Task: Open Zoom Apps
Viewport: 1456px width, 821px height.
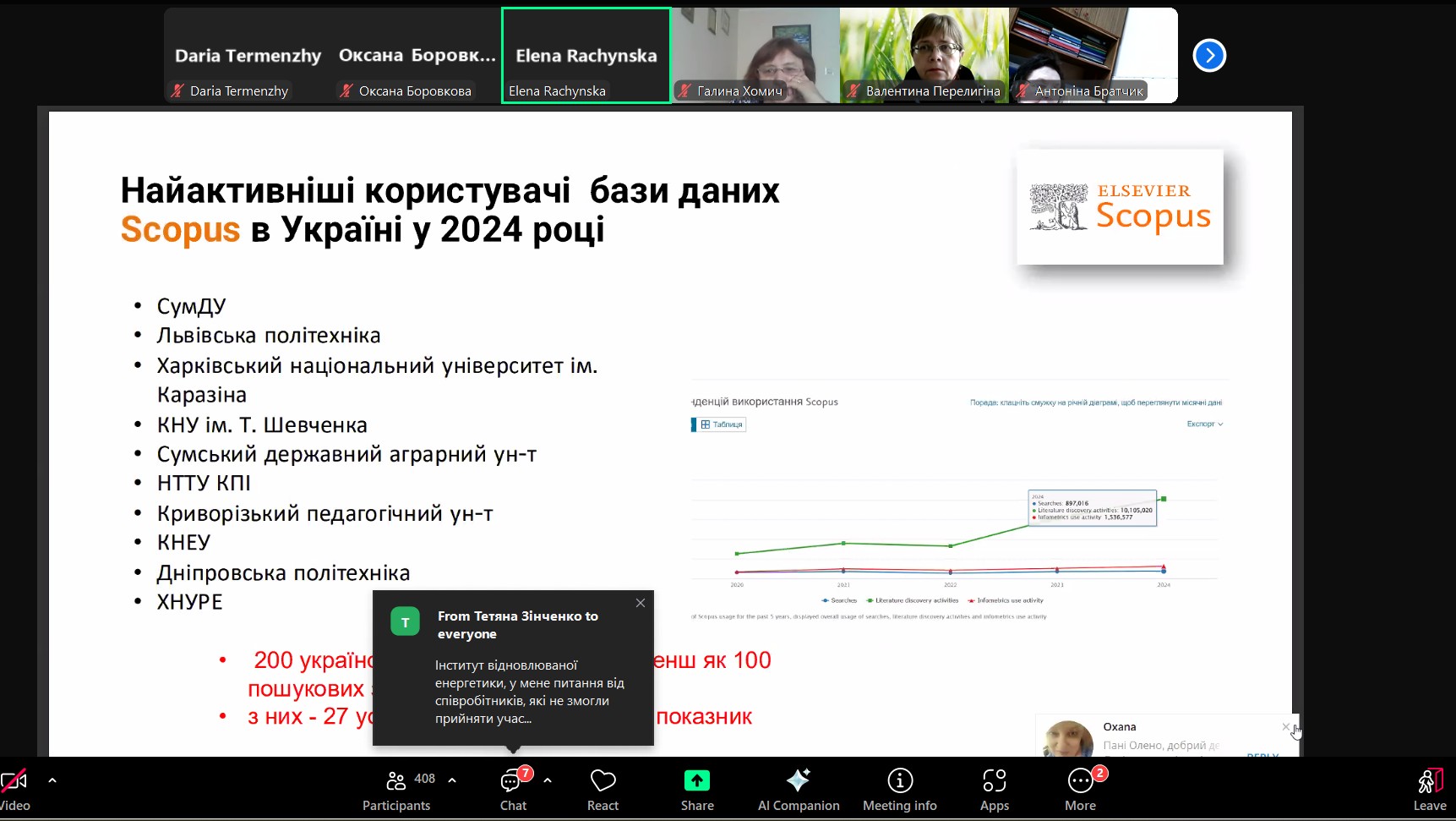Action: coord(995,790)
